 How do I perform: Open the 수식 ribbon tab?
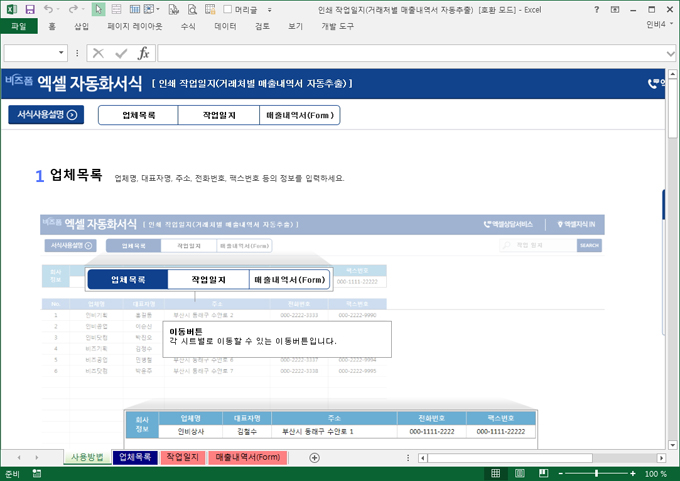click(188, 26)
